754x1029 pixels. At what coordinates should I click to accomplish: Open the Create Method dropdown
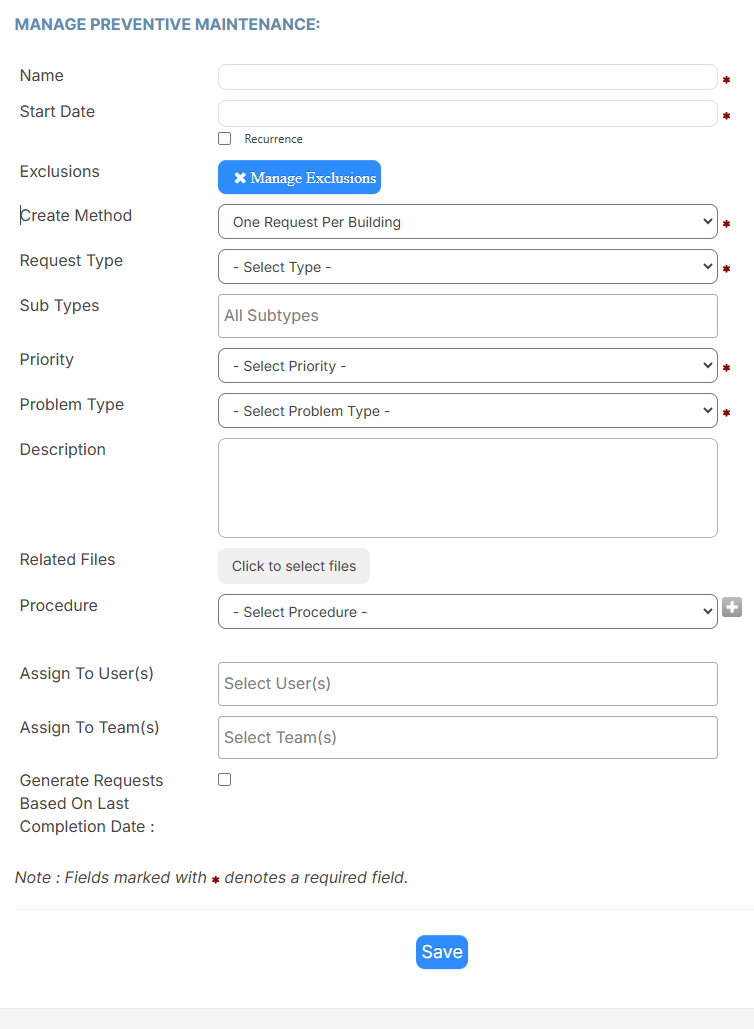467,222
